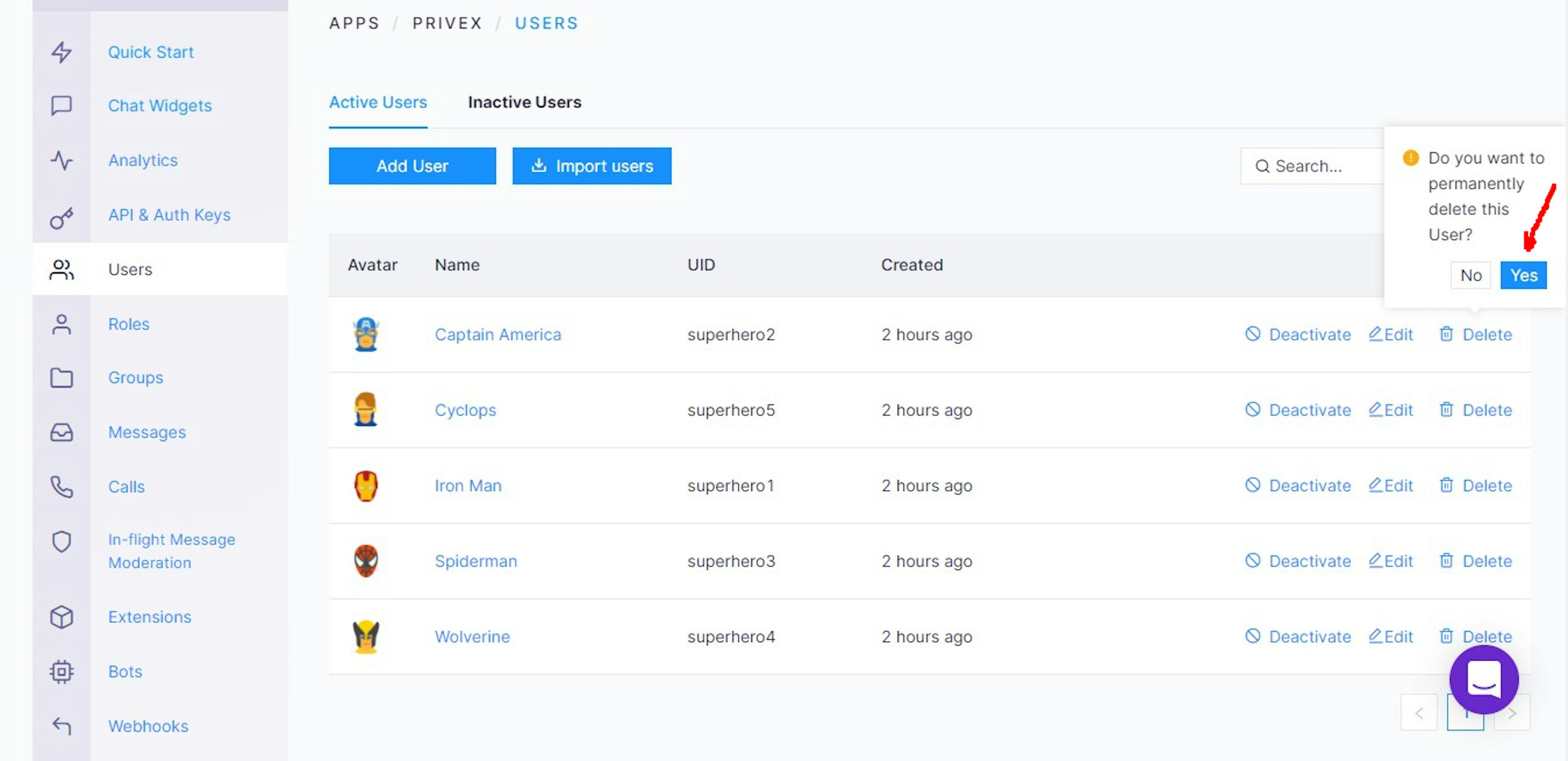Open Messages sidebar entry
This screenshot has height=761, width=1568.
coord(147,433)
